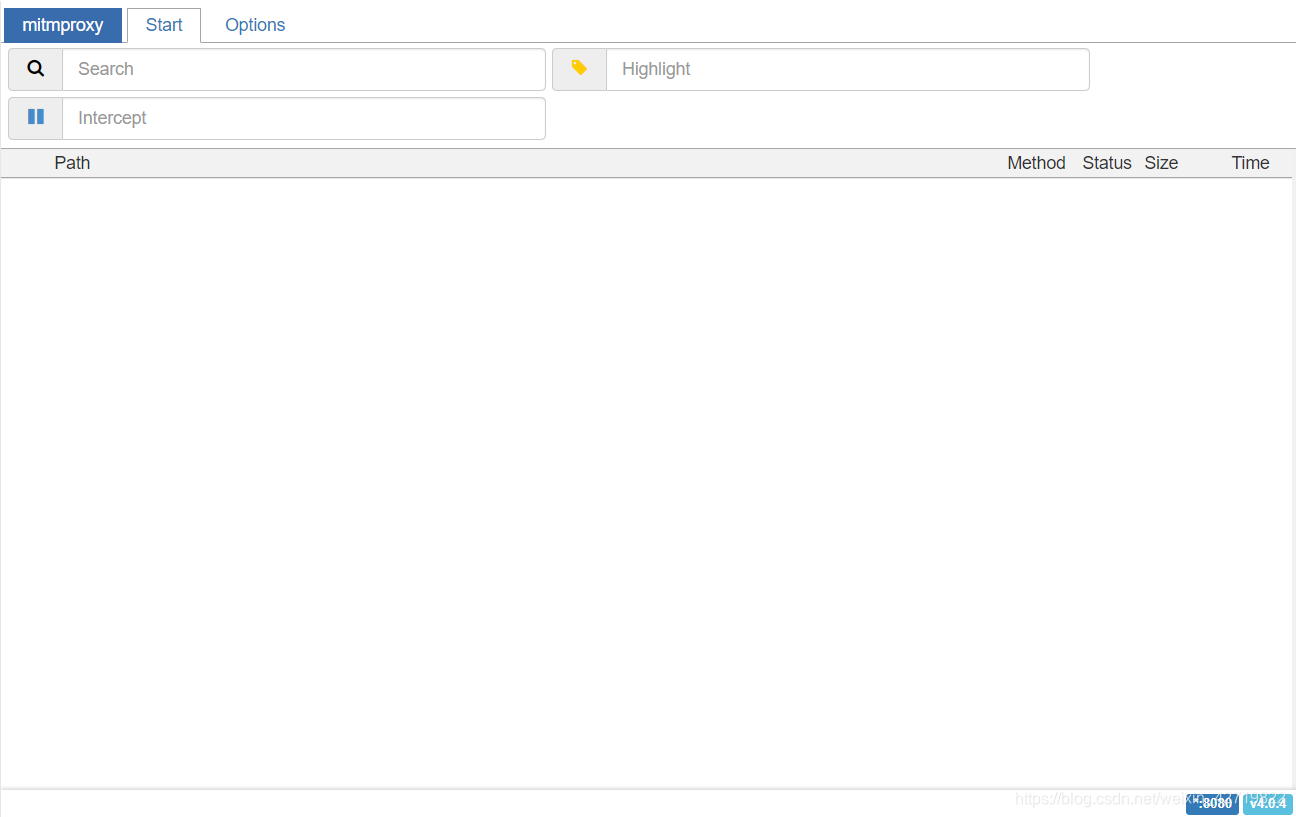
Task: Sort flows by Path column
Action: pyautogui.click(x=72, y=163)
